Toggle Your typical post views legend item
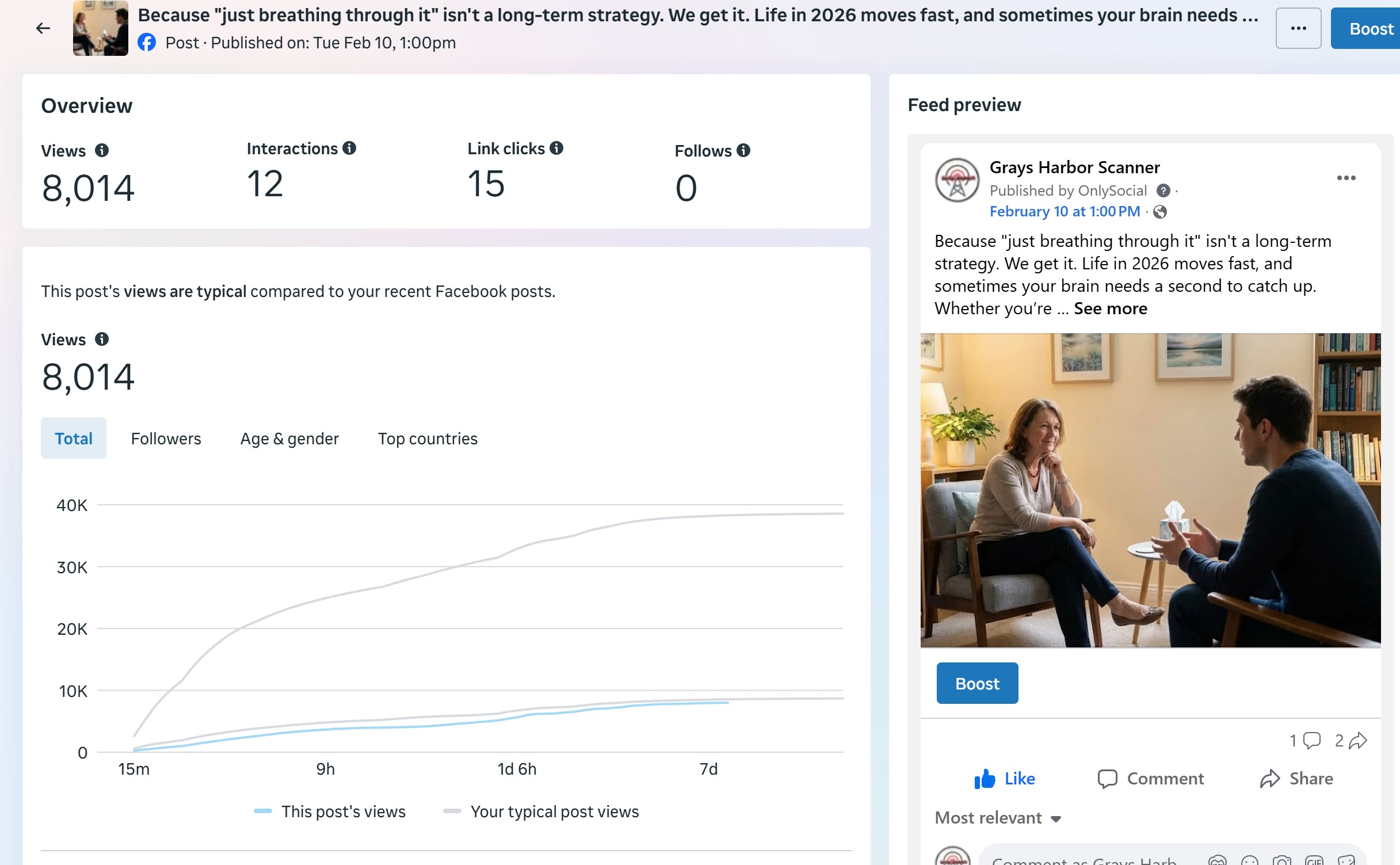The image size is (1400, 865). [x=541, y=811]
